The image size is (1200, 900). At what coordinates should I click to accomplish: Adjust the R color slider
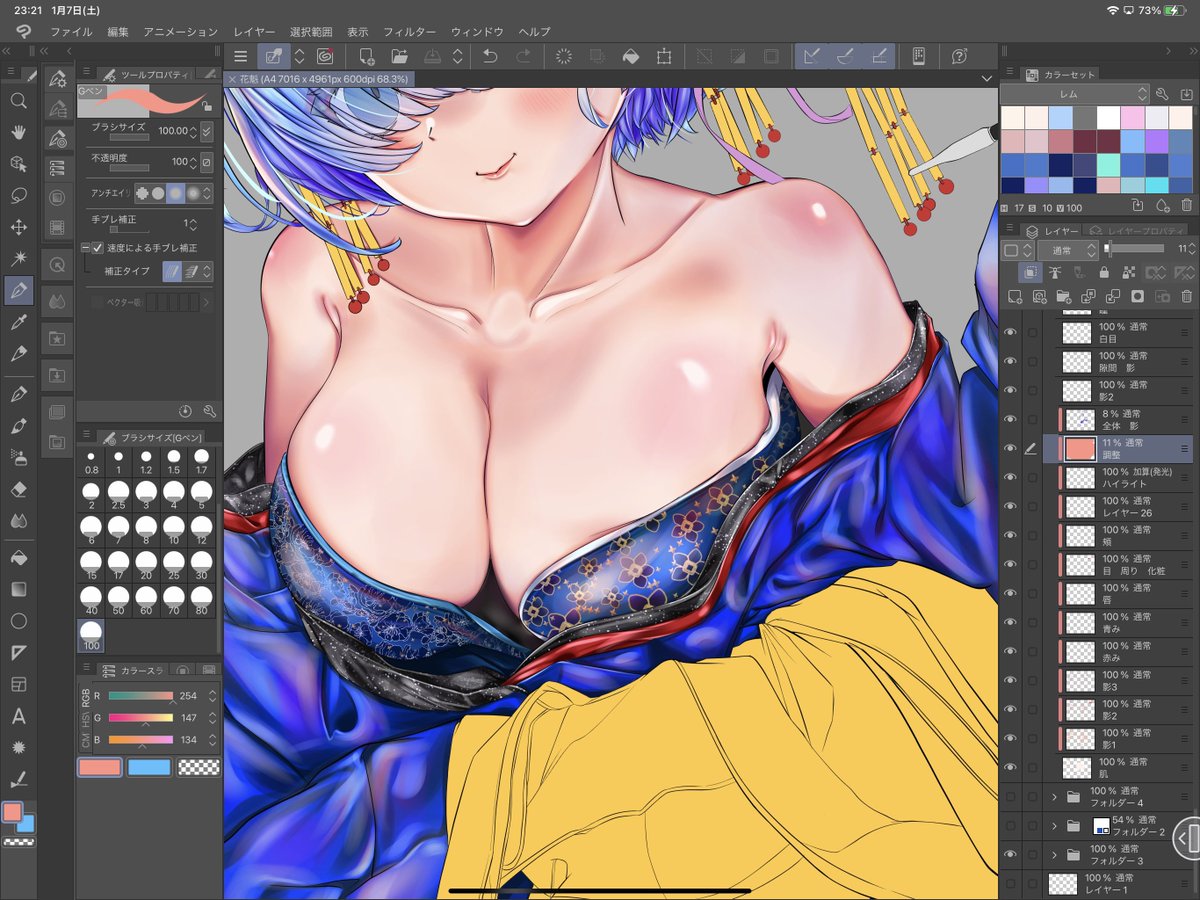click(139, 695)
